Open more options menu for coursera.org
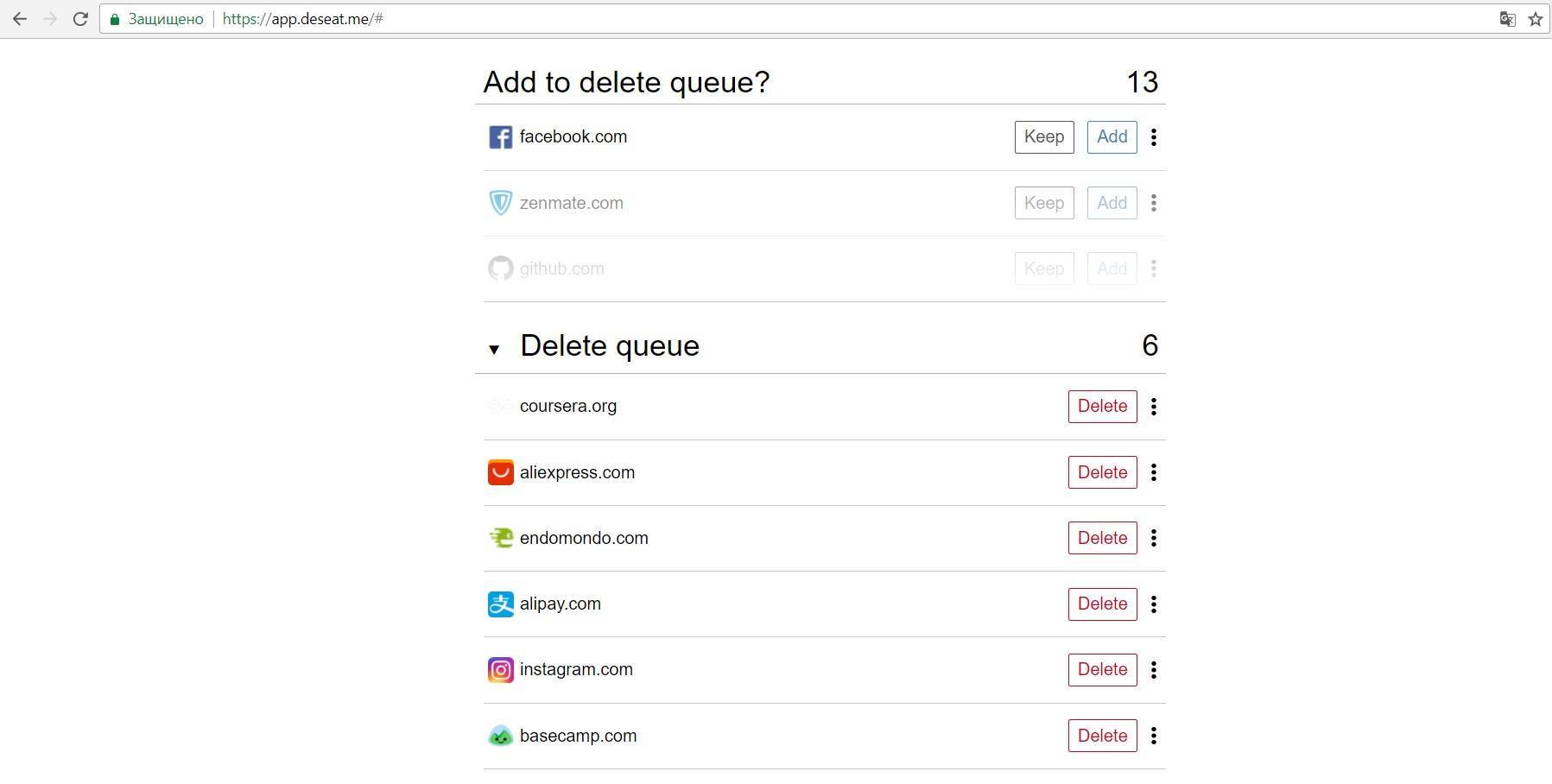 [1154, 407]
